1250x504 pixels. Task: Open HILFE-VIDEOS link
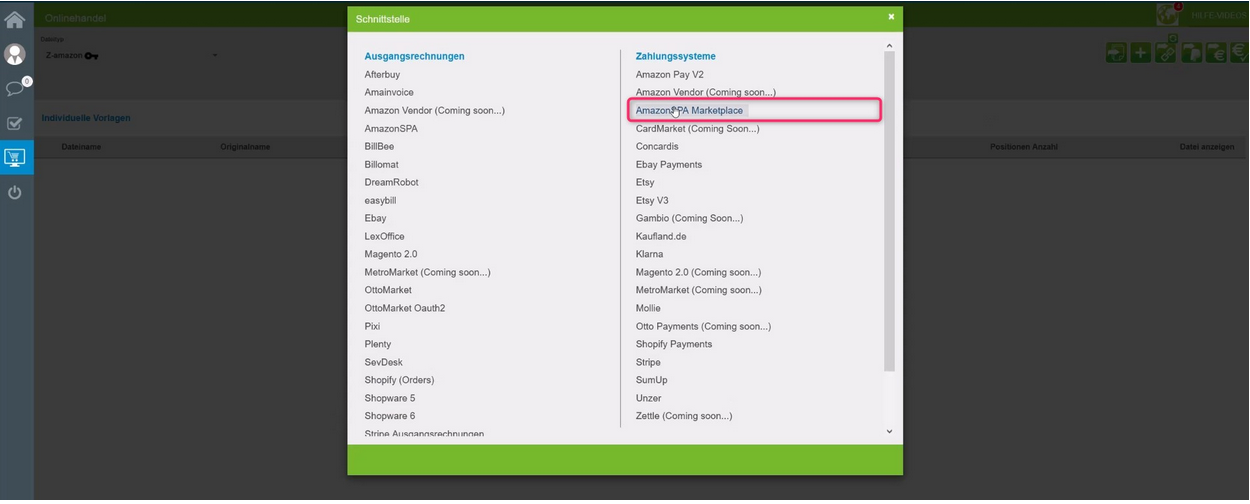pos(1218,15)
